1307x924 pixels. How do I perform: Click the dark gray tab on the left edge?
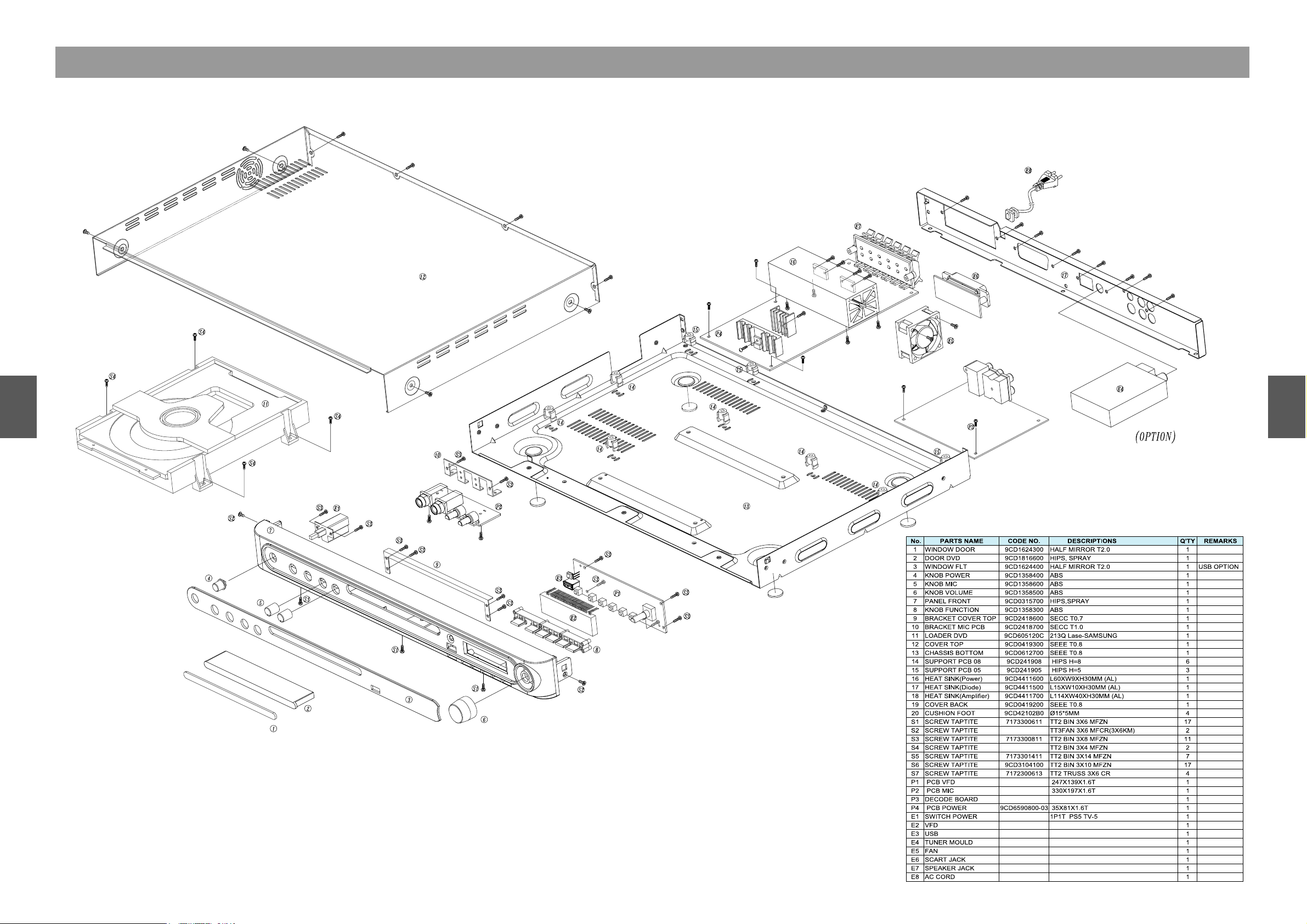click(x=18, y=406)
